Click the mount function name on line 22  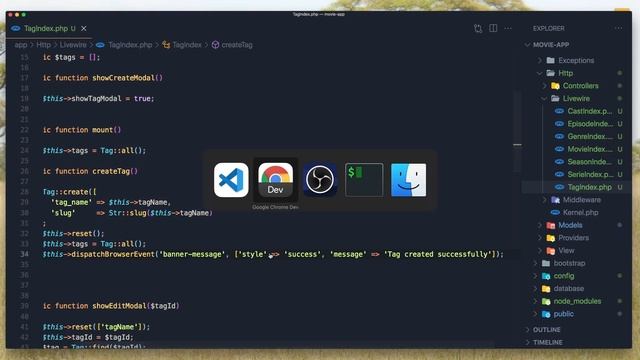(103, 130)
